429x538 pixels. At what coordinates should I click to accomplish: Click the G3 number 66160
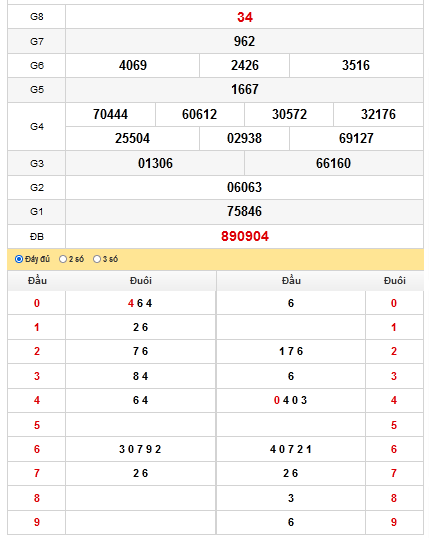(x=333, y=163)
